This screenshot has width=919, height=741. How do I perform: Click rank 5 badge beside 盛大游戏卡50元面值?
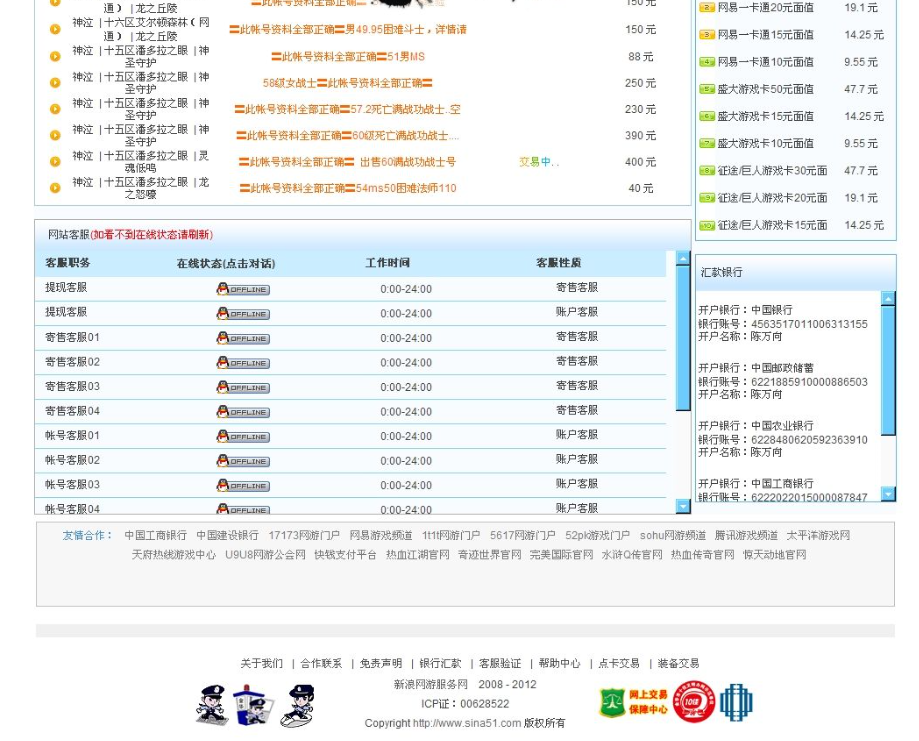pyautogui.click(x=707, y=89)
